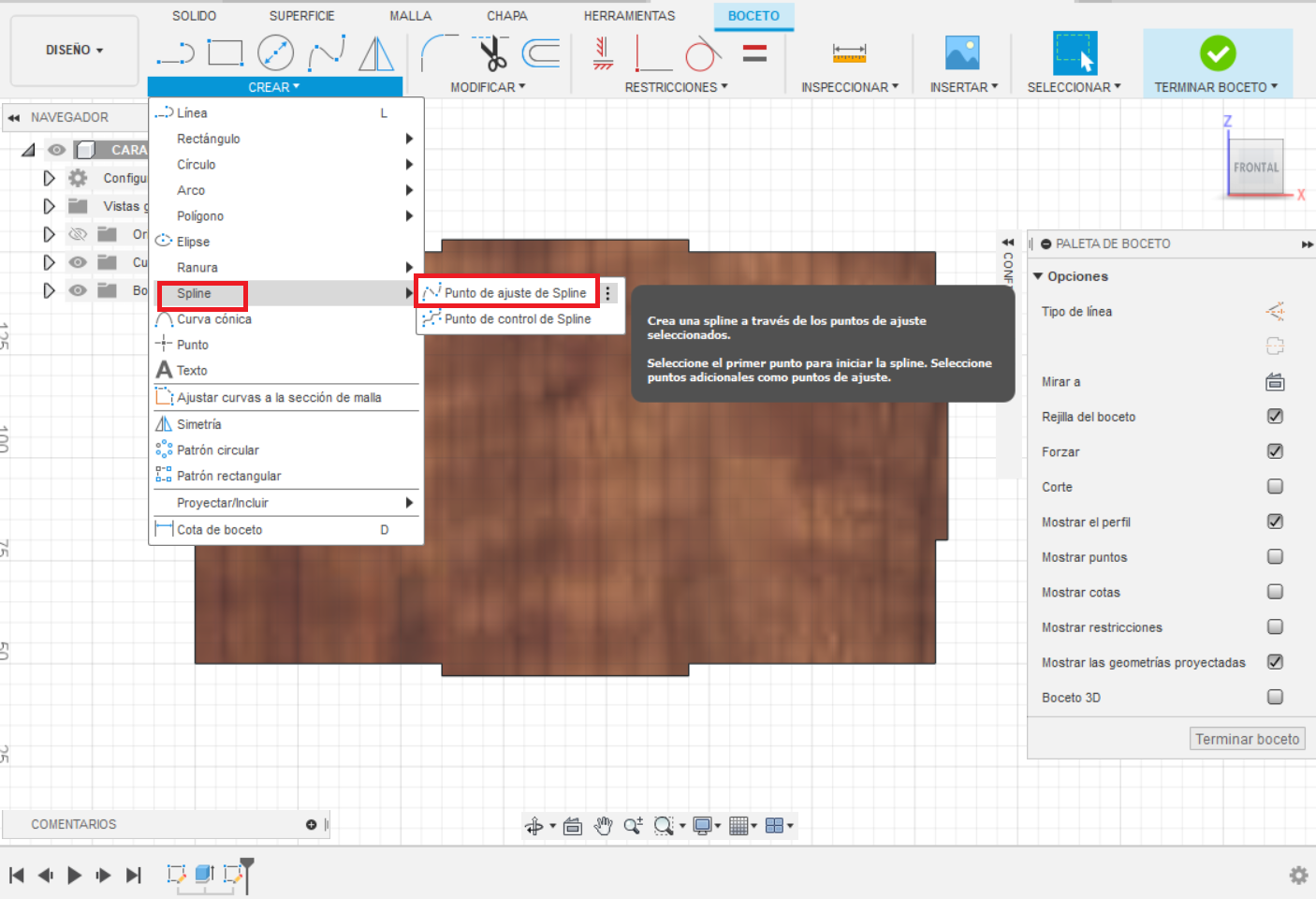
Task: Expand the 'Vistas' tree node in browser
Action: tap(49, 206)
